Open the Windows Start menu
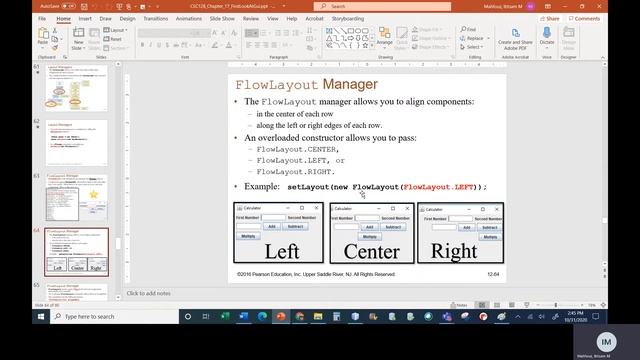The height and width of the screenshot is (360, 640). tap(41, 316)
